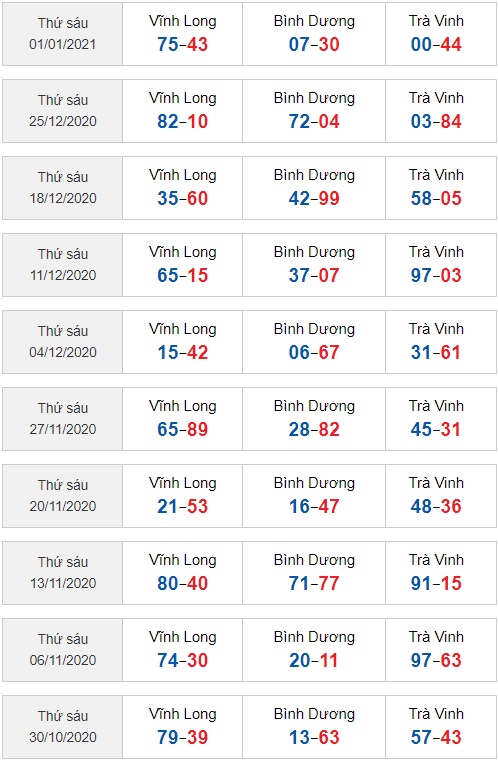
Task: Click the 27/11/2020 date cell
Action: (63, 419)
